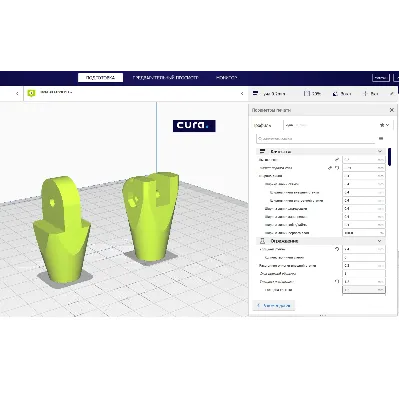Reset the Высота первого слоя value

click(x=337, y=168)
